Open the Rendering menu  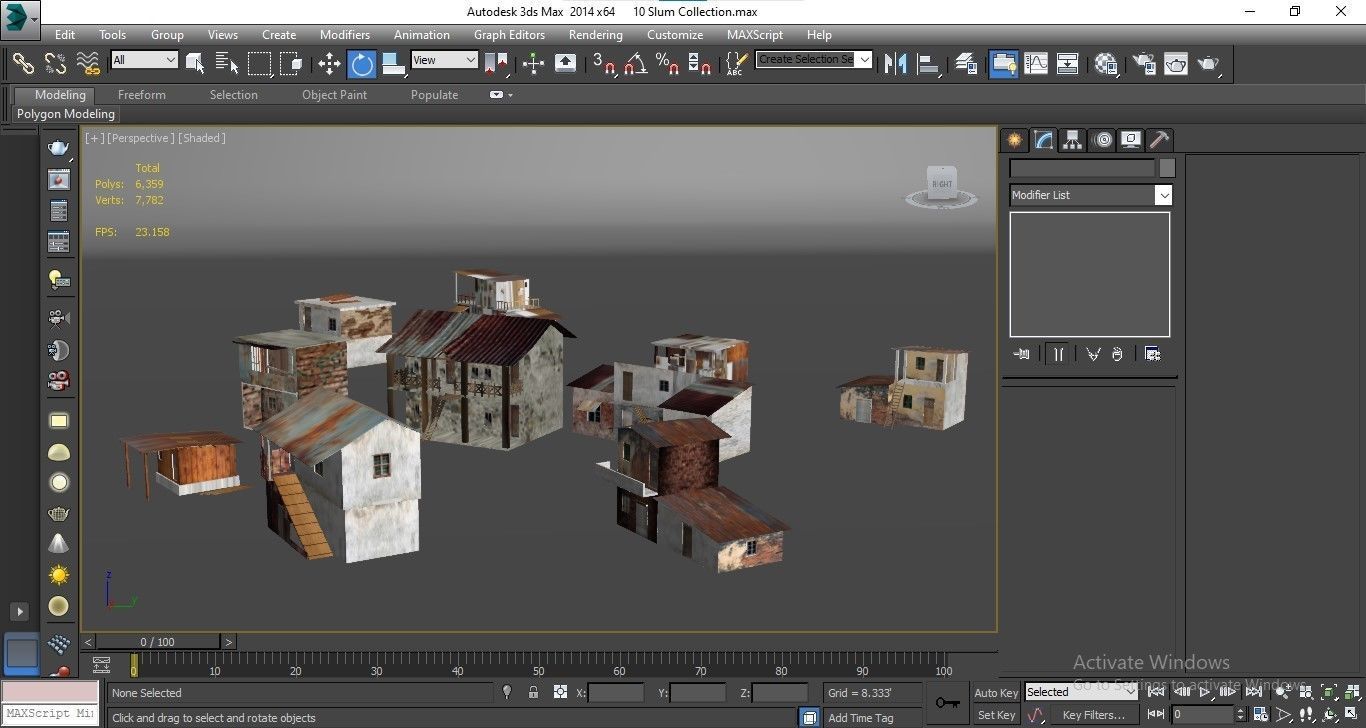point(596,35)
